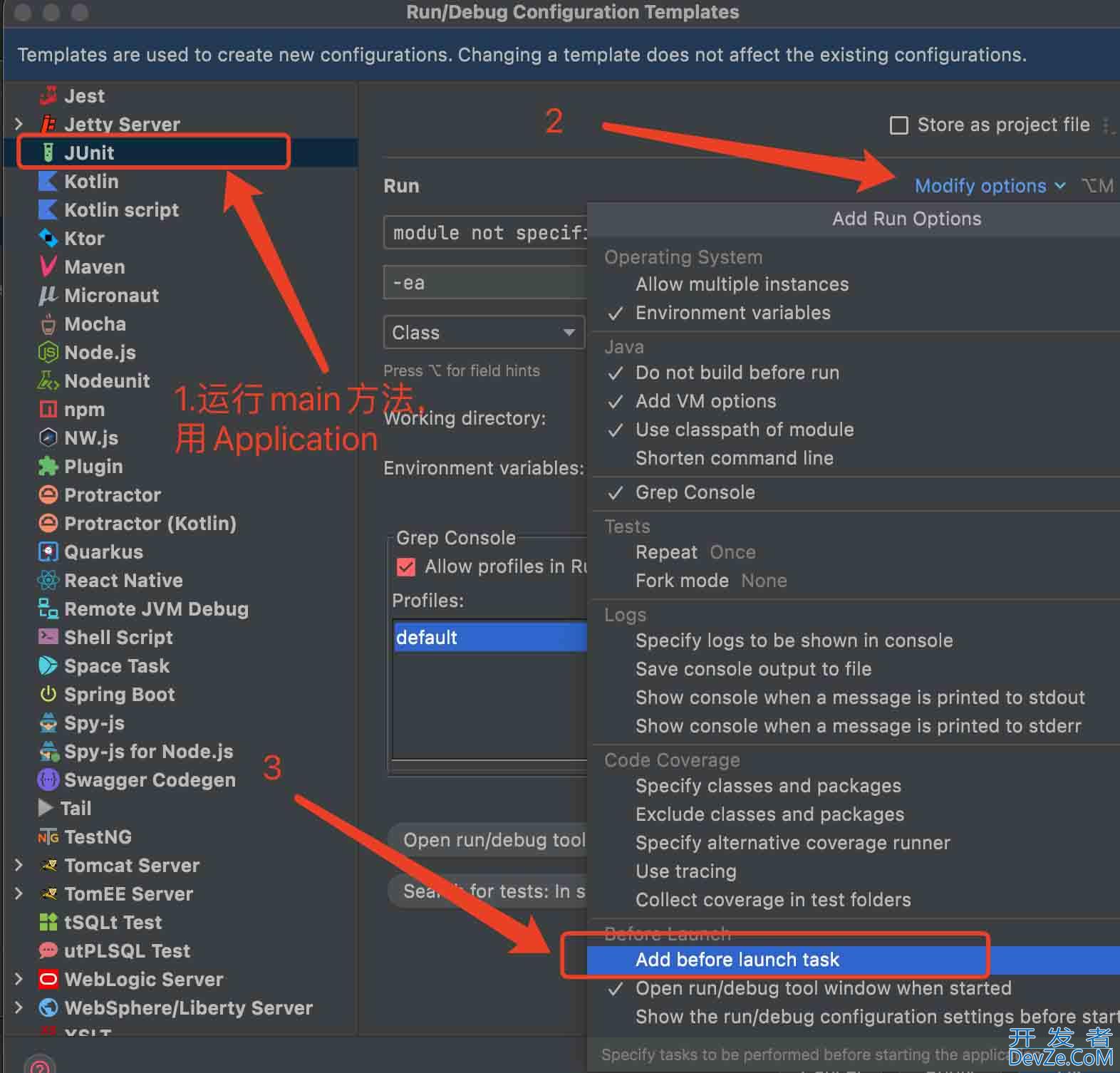Click the Quarkus icon
Viewport: 1120px width, 1073px height.
coord(48,551)
